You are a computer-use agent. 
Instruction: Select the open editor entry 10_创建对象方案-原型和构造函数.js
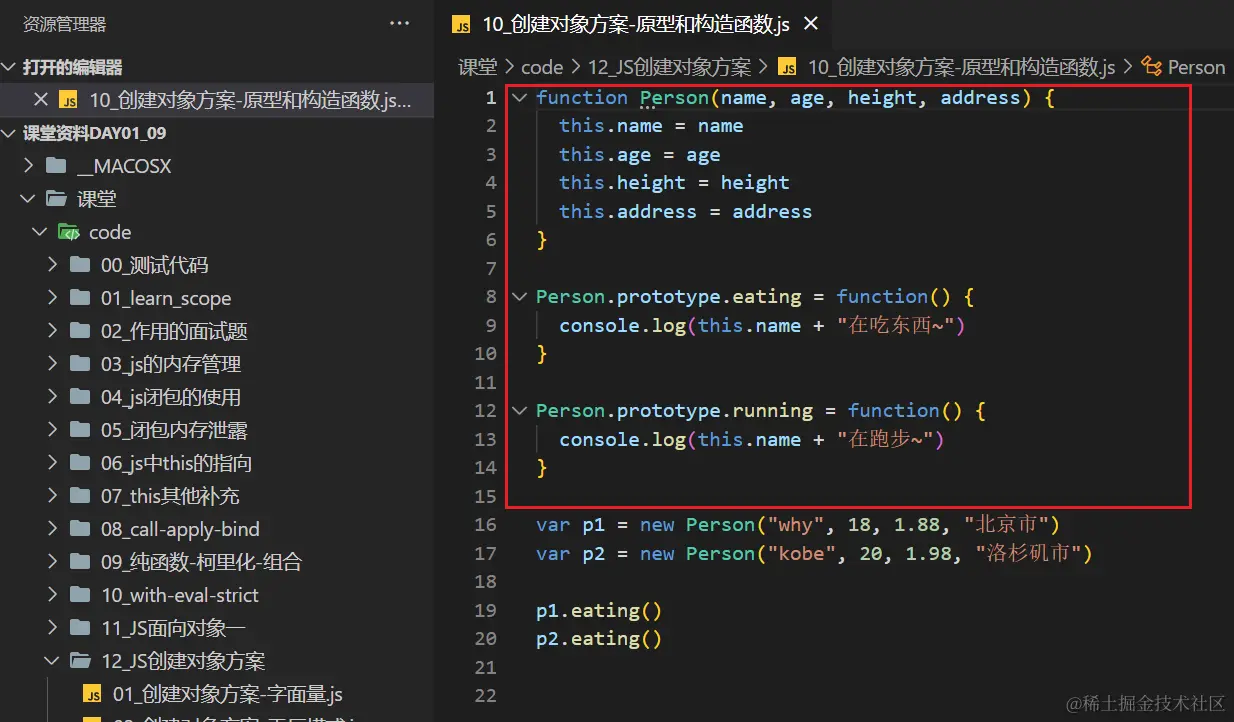(x=217, y=99)
